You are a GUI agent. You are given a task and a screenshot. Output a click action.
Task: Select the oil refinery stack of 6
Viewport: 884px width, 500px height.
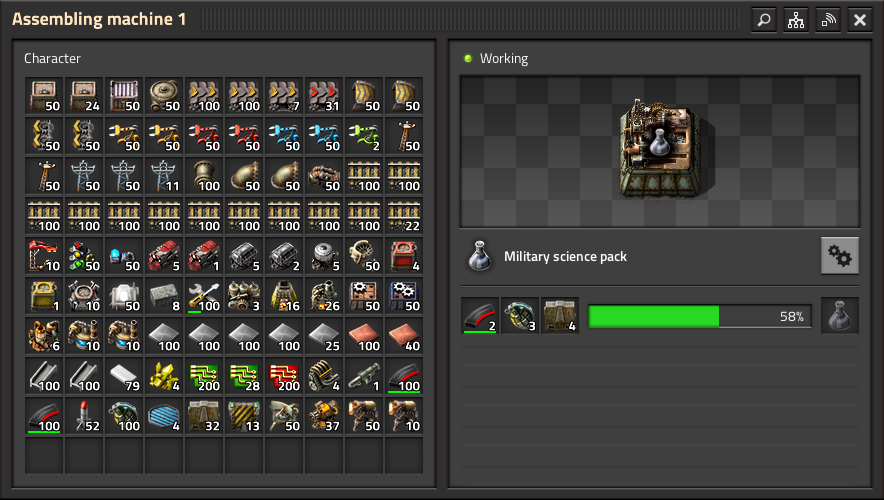(44, 336)
